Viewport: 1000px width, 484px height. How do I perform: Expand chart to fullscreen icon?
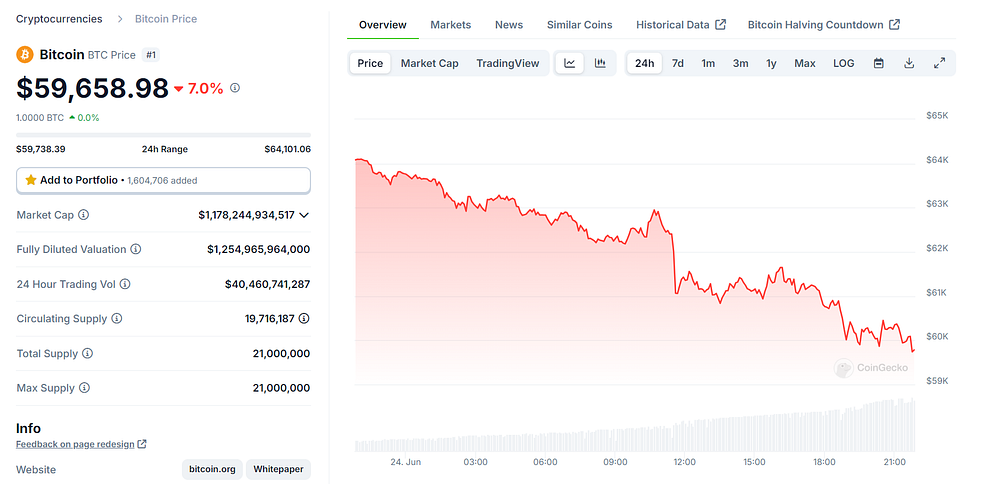(x=939, y=63)
